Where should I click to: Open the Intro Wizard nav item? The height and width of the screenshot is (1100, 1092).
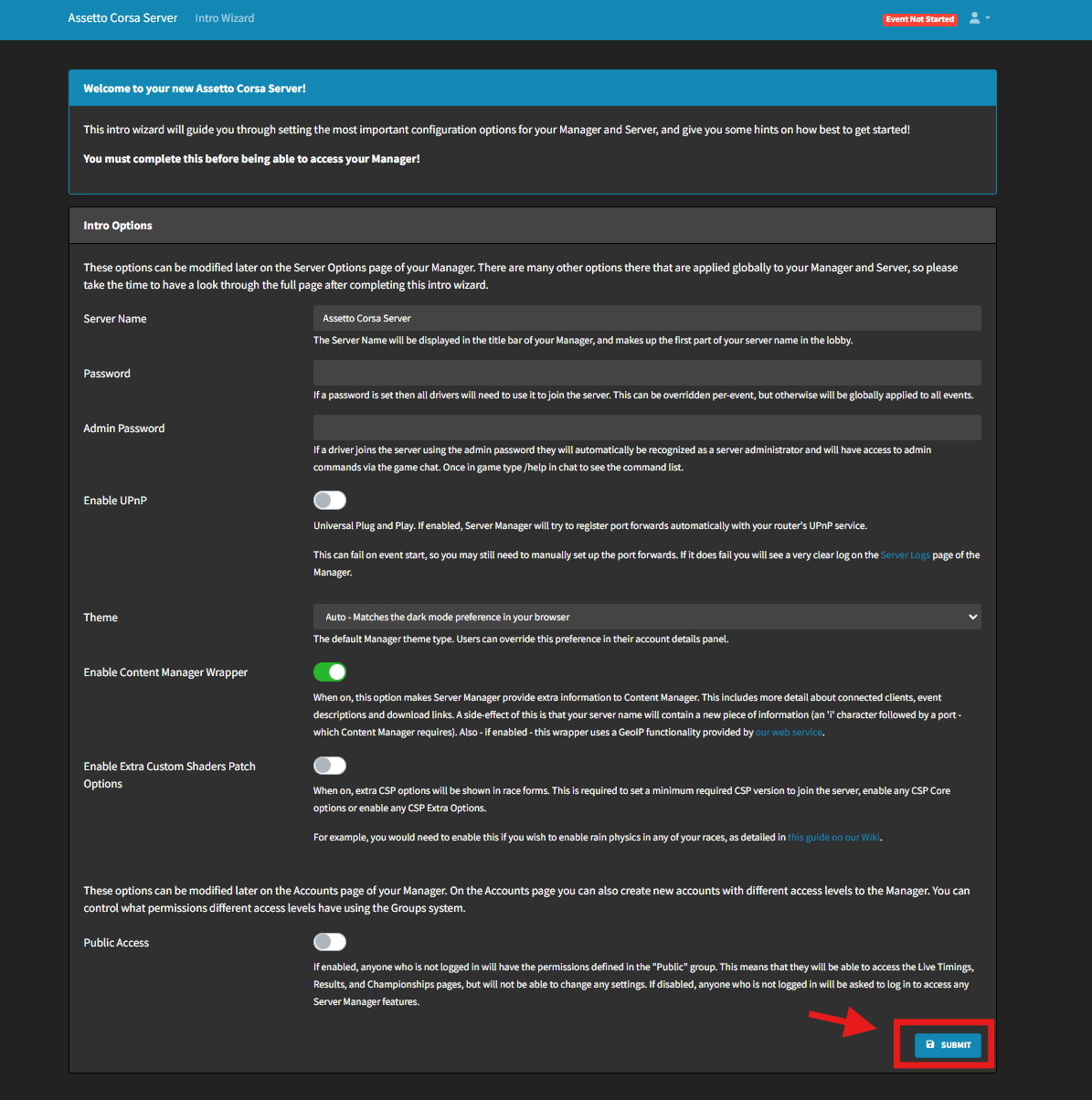click(225, 17)
